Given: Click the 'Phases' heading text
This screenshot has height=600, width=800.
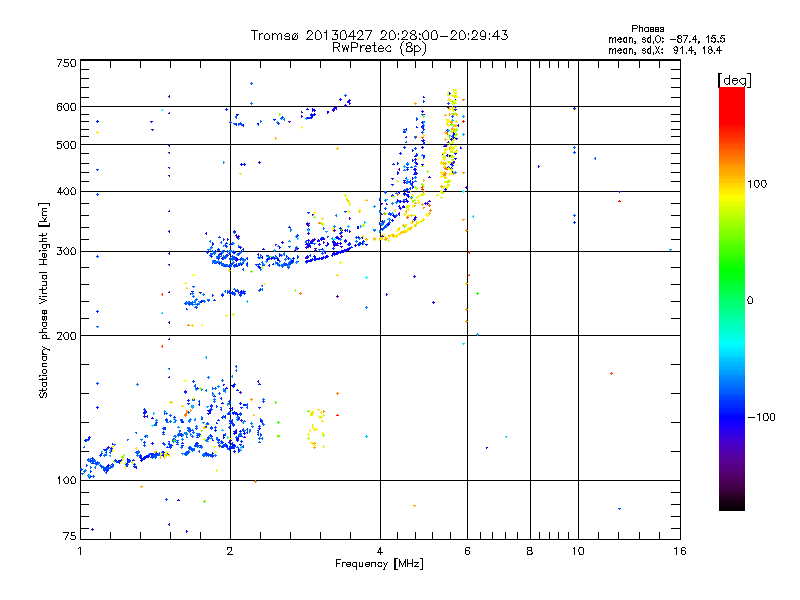Looking at the screenshot, I should (x=647, y=29).
